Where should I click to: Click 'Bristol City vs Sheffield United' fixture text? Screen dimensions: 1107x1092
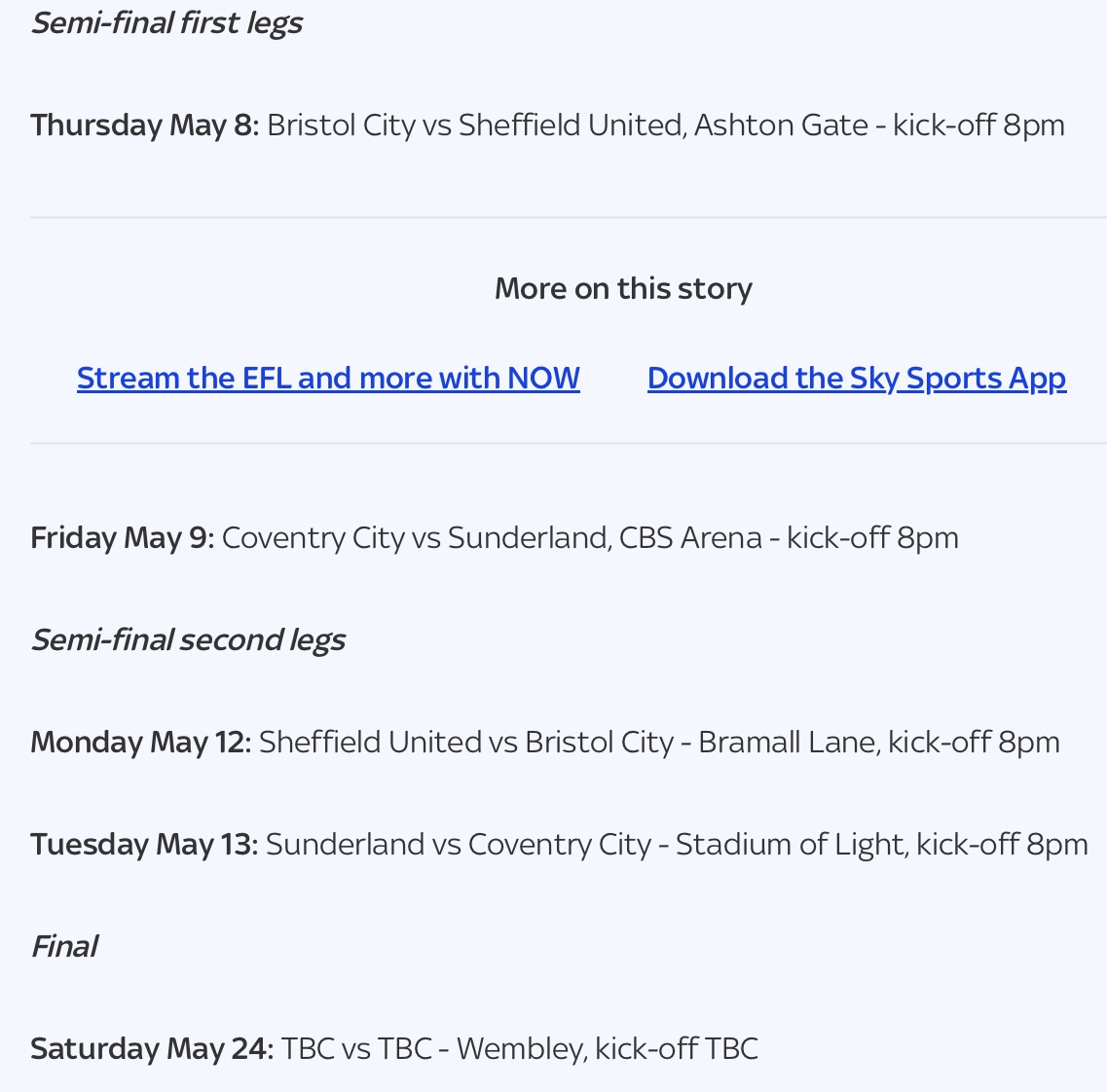click(x=474, y=125)
